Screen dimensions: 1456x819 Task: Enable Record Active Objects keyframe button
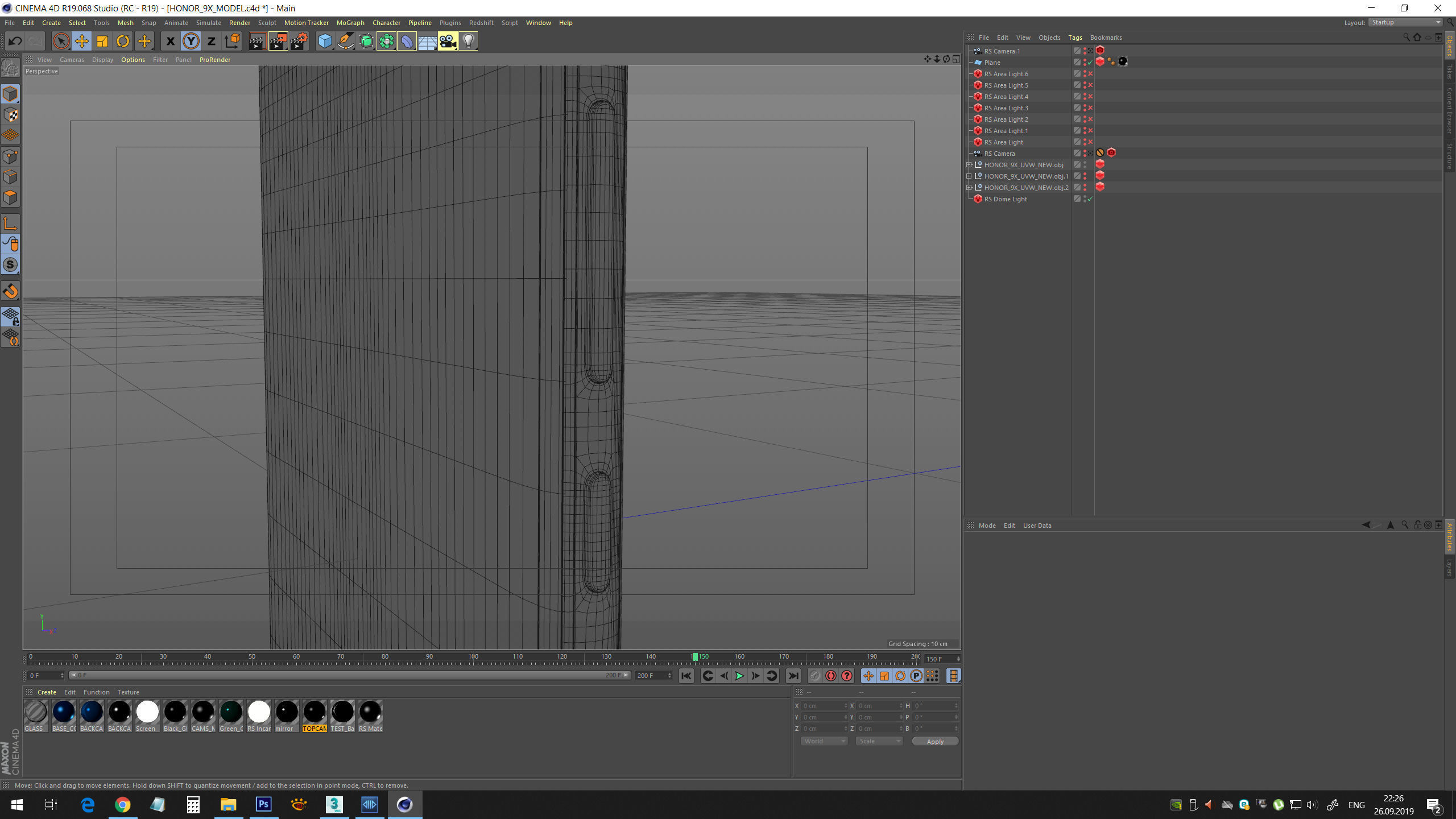(x=814, y=676)
